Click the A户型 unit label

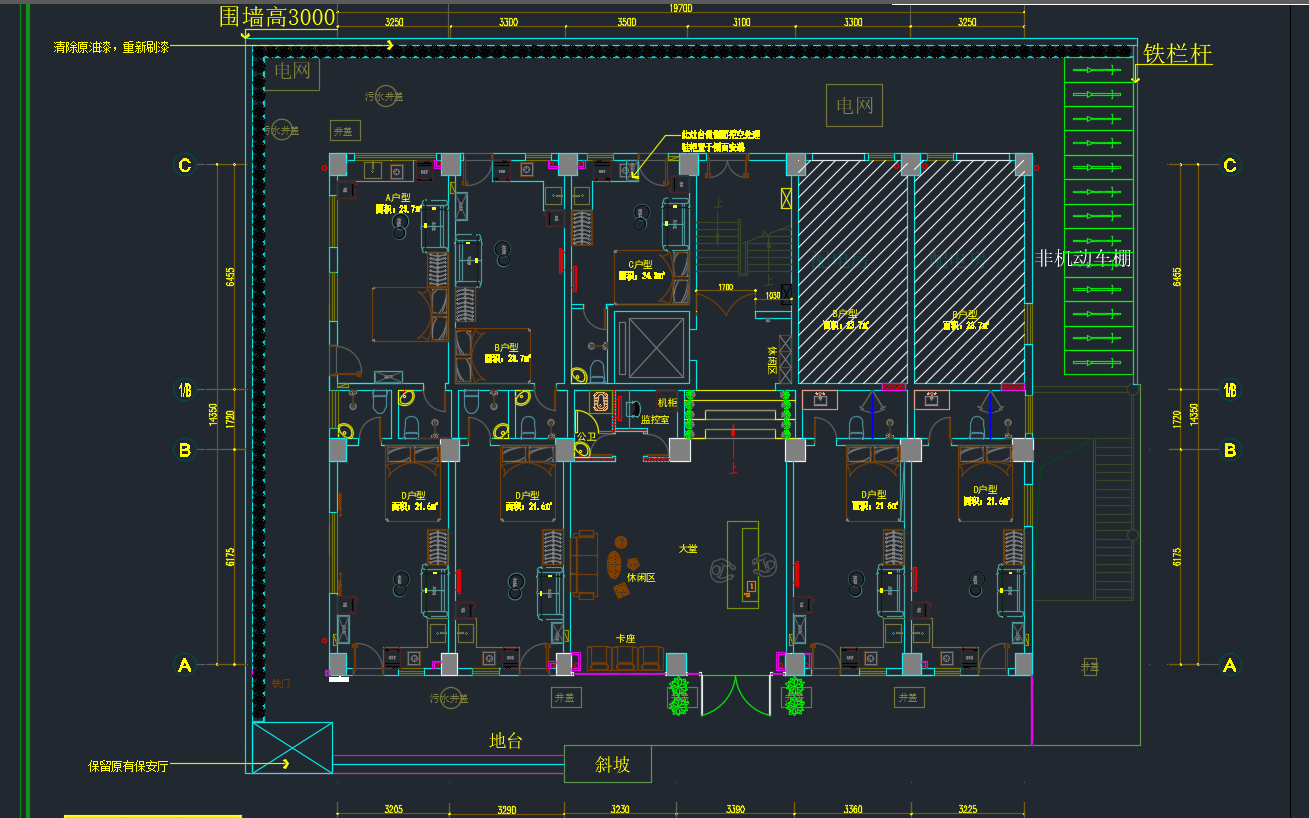tap(398, 198)
